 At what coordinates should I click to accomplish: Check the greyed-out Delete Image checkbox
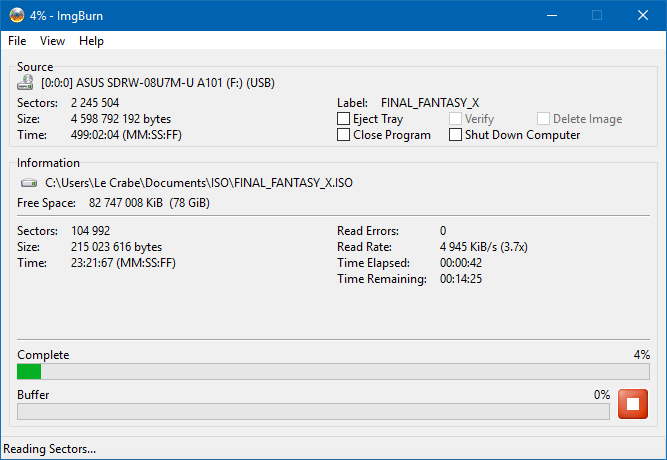(x=543, y=119)
